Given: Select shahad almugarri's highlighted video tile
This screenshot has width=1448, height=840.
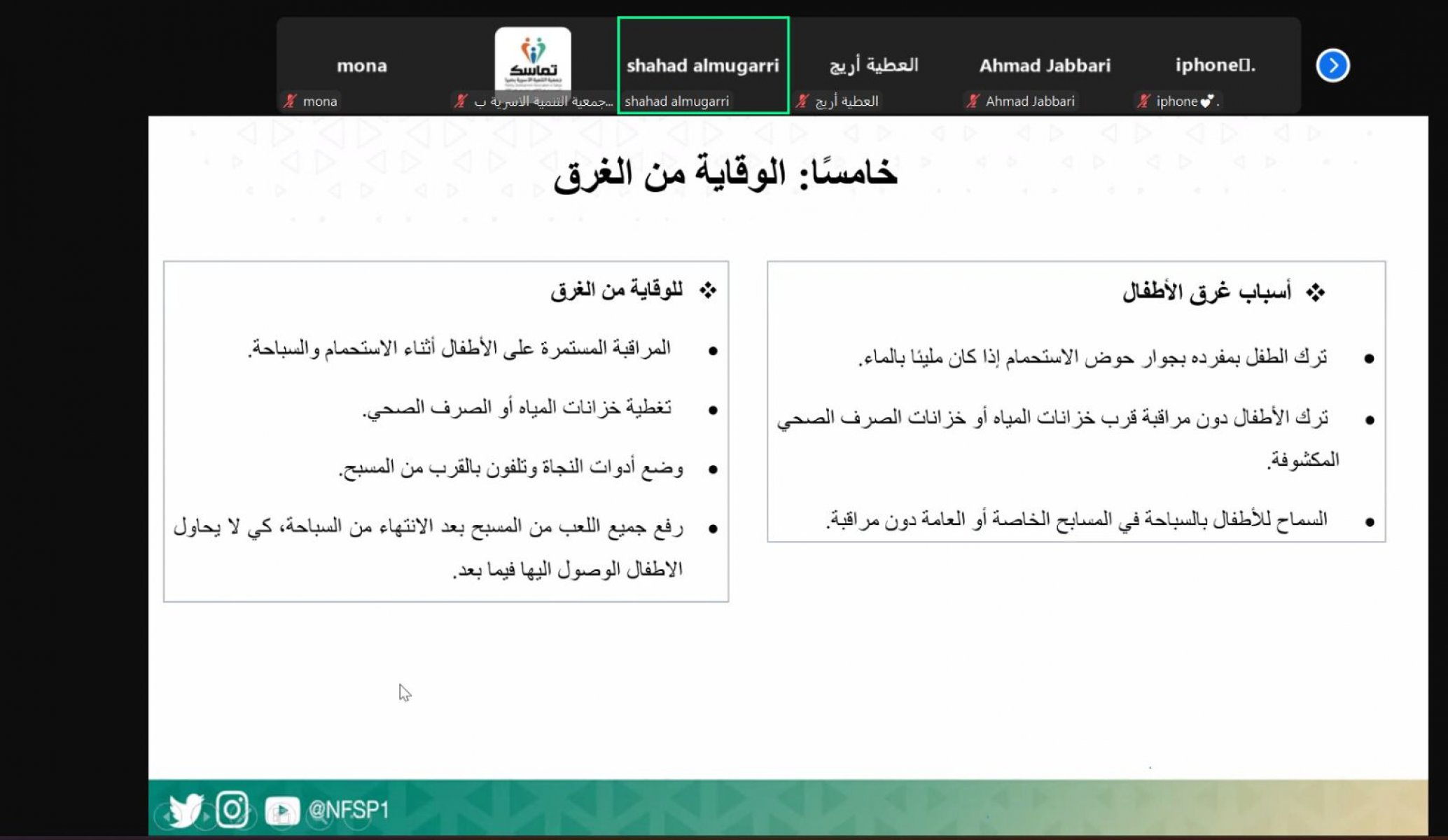Looking at the screenshot, I should (x=703, y=65).
